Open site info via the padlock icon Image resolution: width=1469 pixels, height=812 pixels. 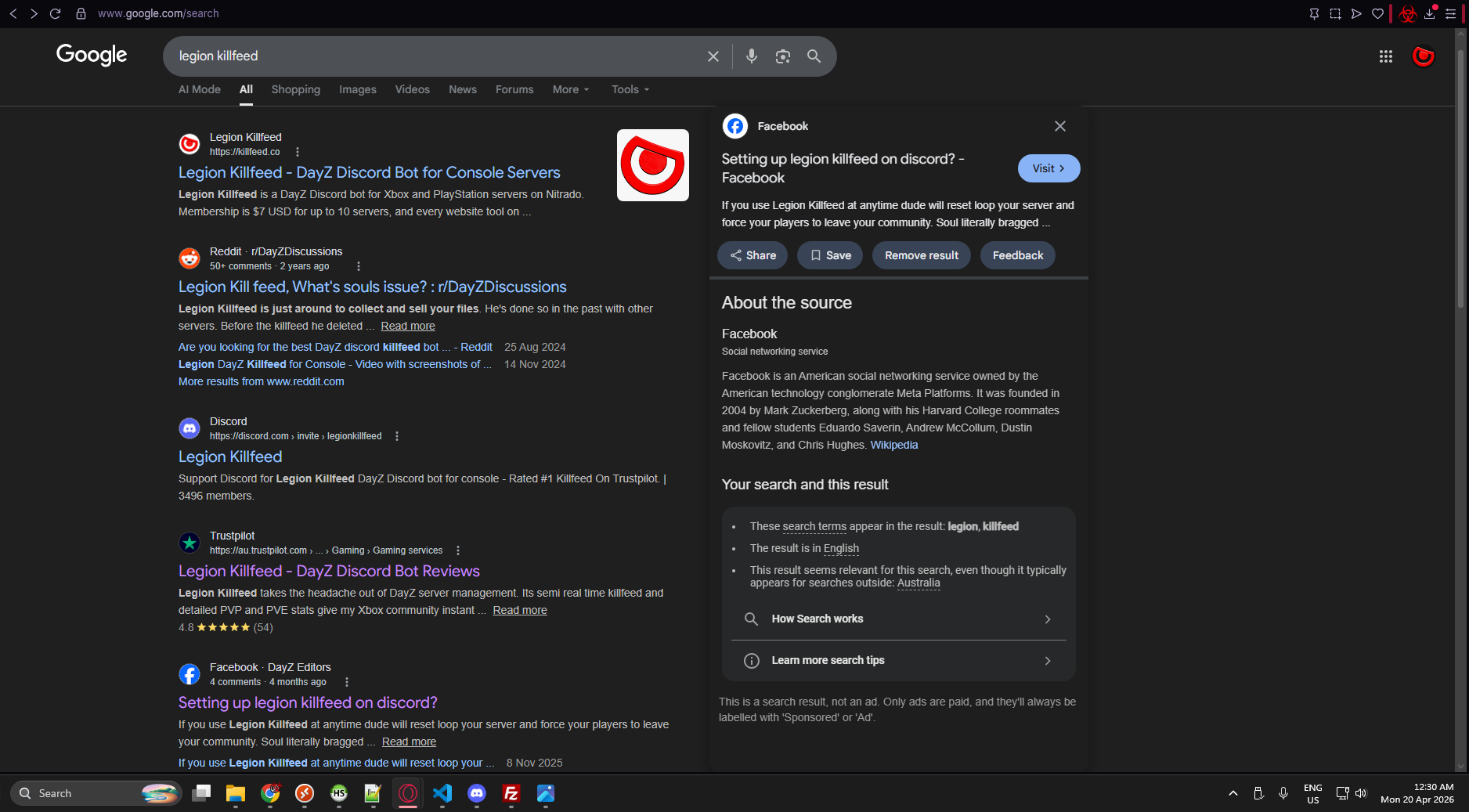81,13
